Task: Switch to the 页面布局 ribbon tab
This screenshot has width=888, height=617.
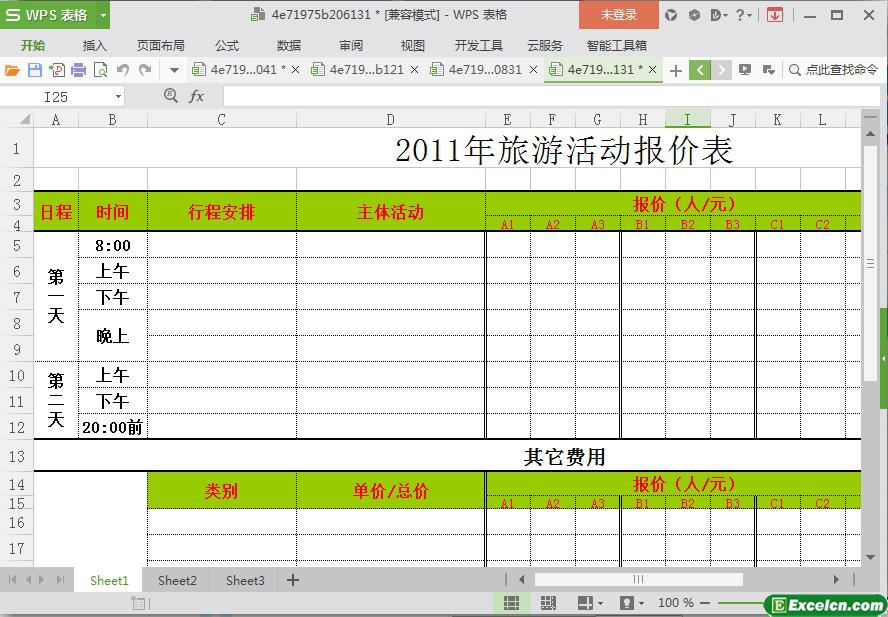Action: [160, 45]
